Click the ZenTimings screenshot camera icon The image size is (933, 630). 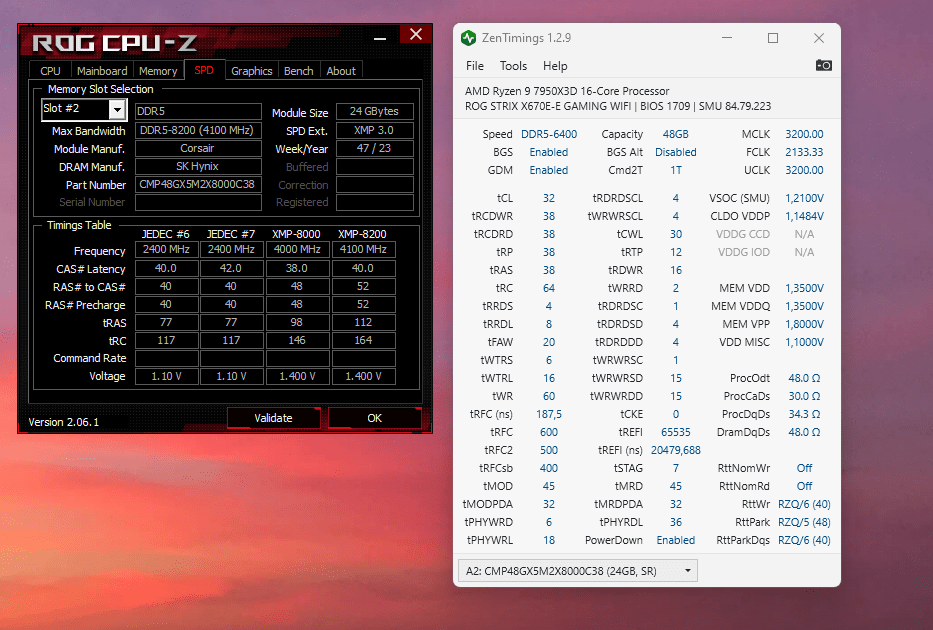click(x=824, y=65)
